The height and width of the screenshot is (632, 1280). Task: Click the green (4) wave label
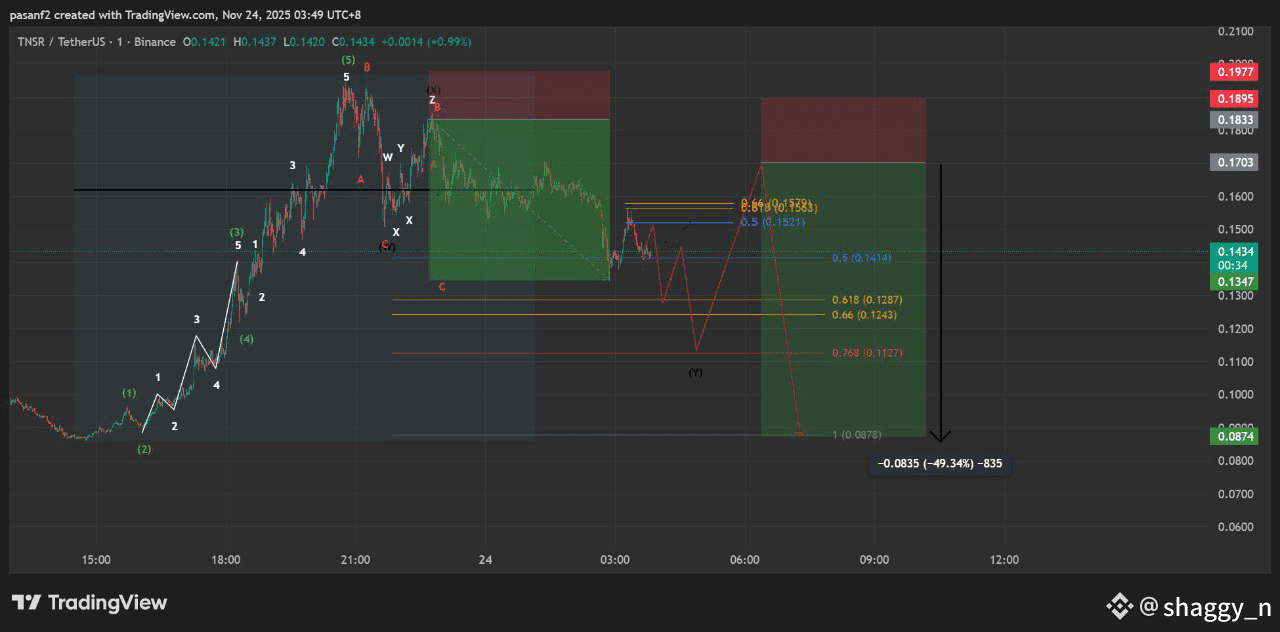click(246, 339)
